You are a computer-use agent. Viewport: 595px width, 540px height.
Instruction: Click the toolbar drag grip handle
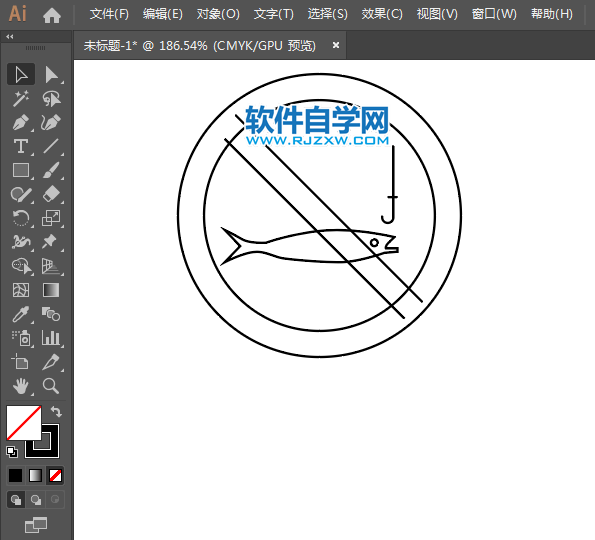coord(35,48)
